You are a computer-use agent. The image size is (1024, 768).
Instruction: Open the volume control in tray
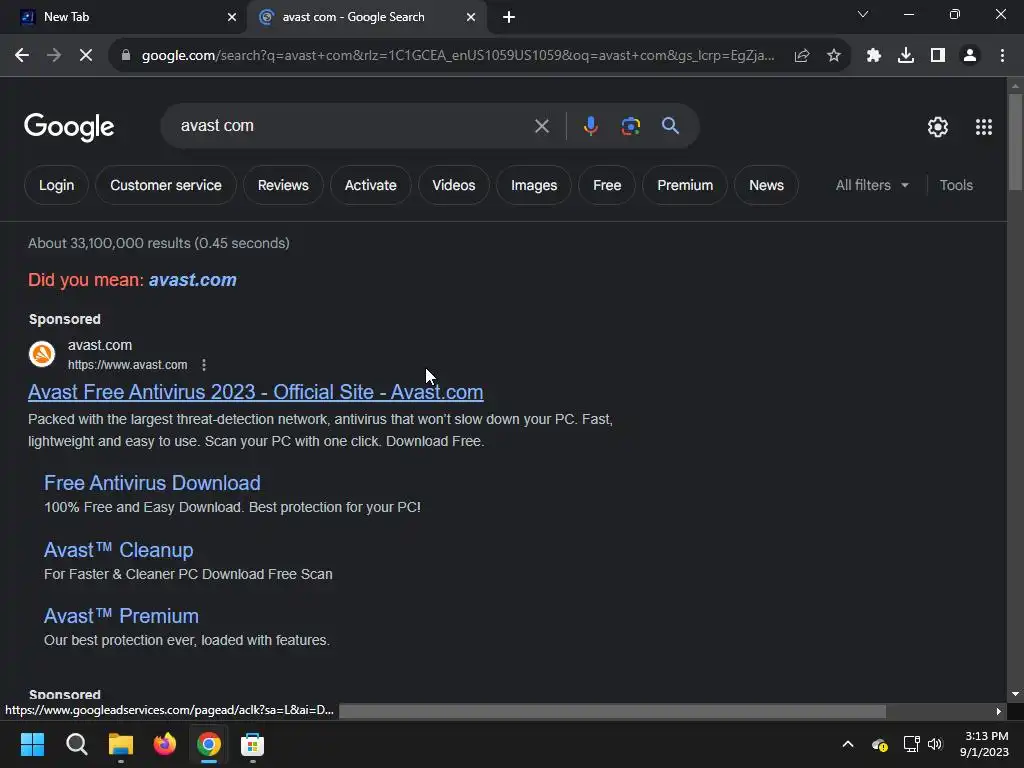(x=935, y=744)
